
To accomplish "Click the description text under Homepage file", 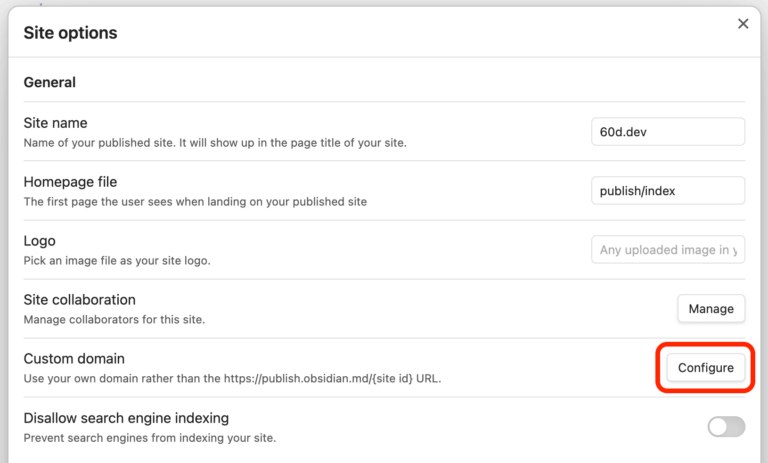I will coord(195,202).
